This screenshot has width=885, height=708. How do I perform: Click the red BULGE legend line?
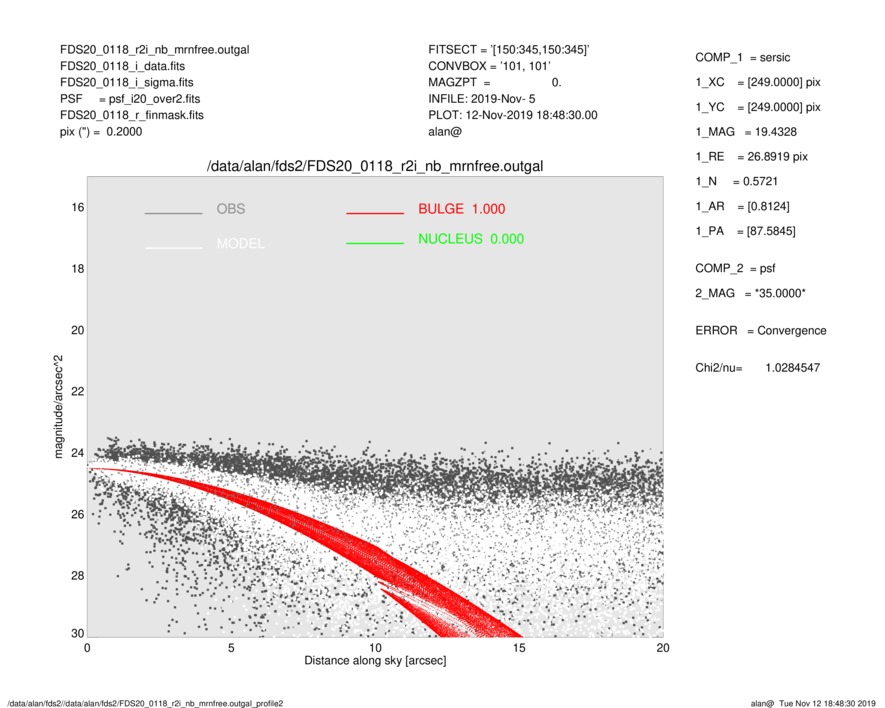pyautogui.click(x=374, y=213)
